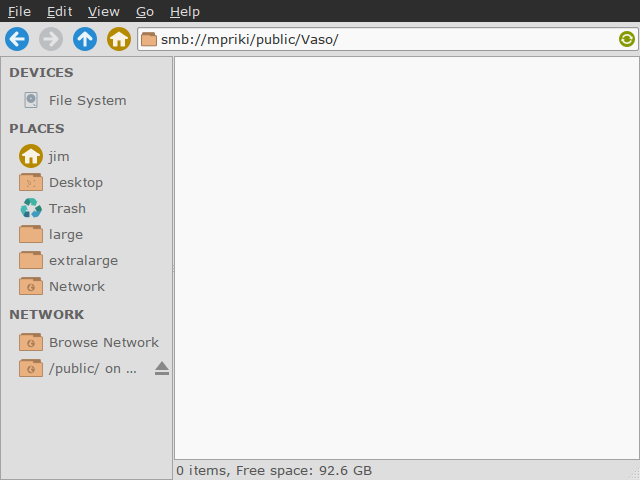640x480 pixels.
Task: Click the extralarge folder icon
Action: tap(31, 260)
